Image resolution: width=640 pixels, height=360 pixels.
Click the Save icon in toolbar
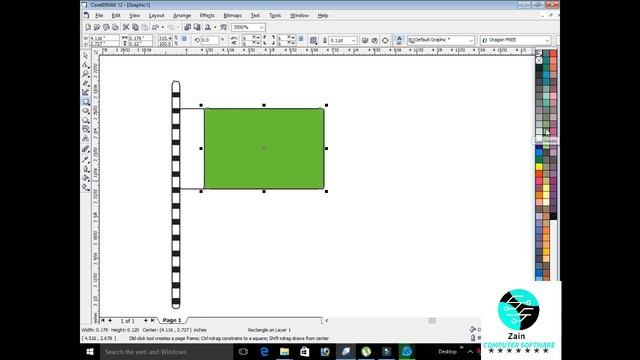tap(106, 27)
